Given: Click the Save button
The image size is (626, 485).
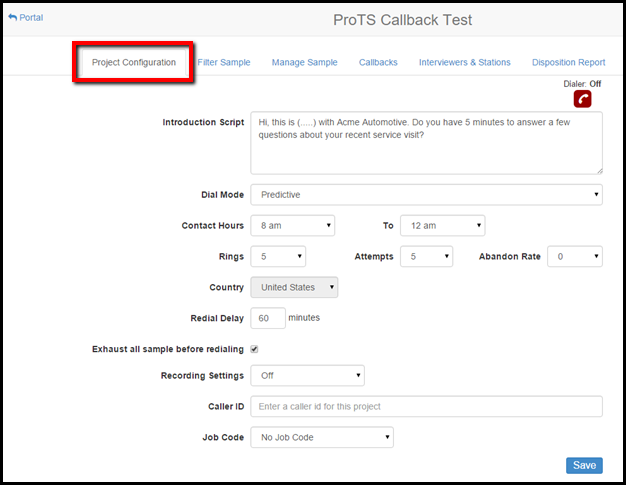Looking at the screenshot, I should click(x=584, y=465).
